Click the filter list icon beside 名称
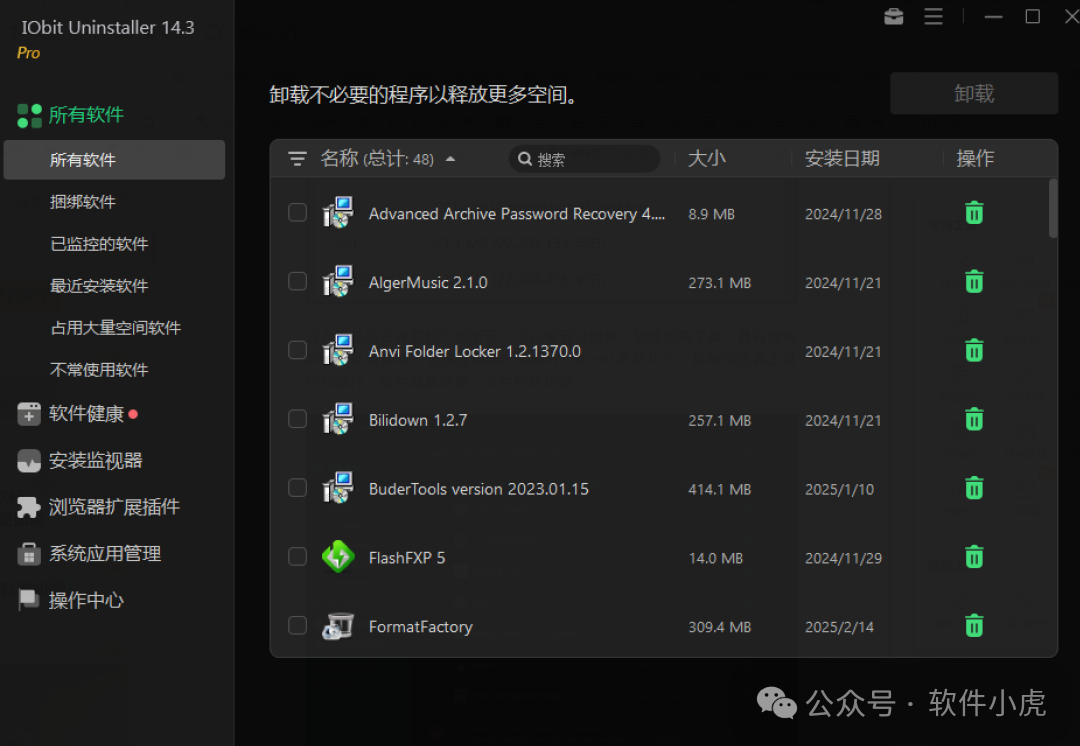Screen dimensions: 1080x746 [298, 159]
